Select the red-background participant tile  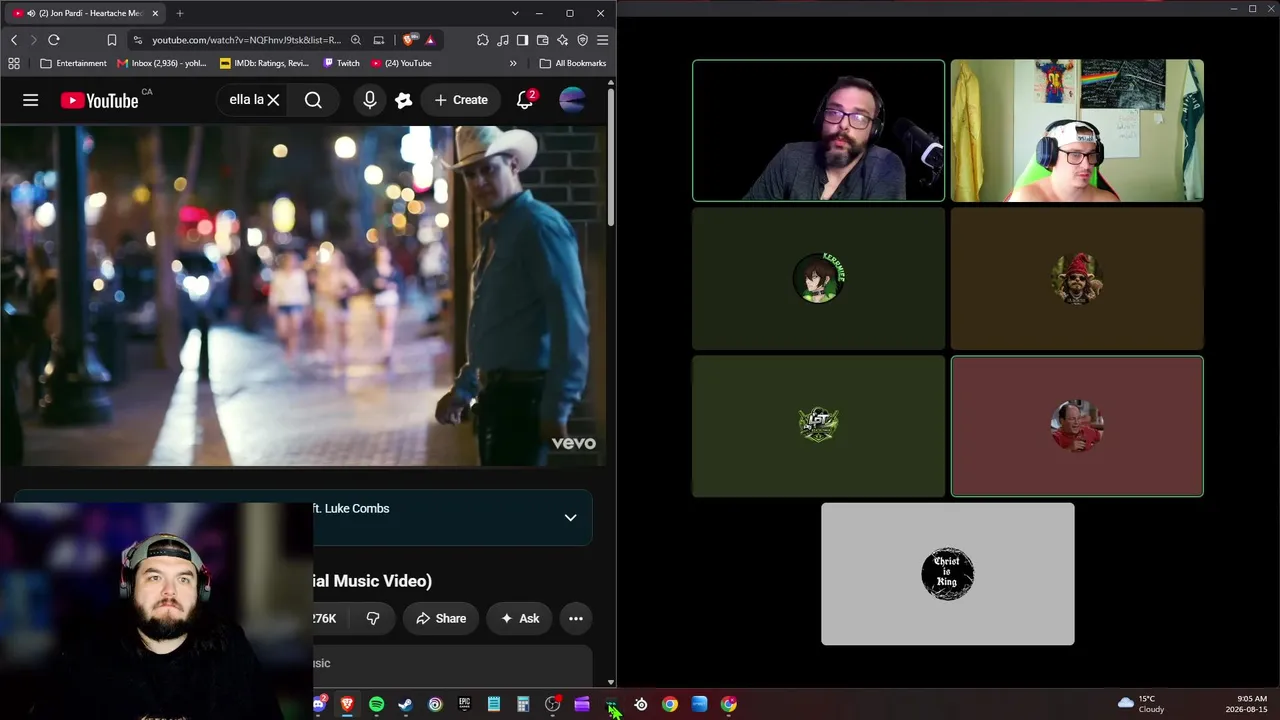(x=1077, y=426)
